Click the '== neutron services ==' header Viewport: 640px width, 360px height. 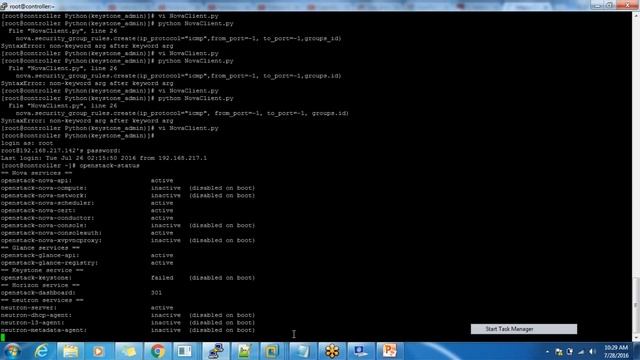pyautogui.click(x=42, y=300)
